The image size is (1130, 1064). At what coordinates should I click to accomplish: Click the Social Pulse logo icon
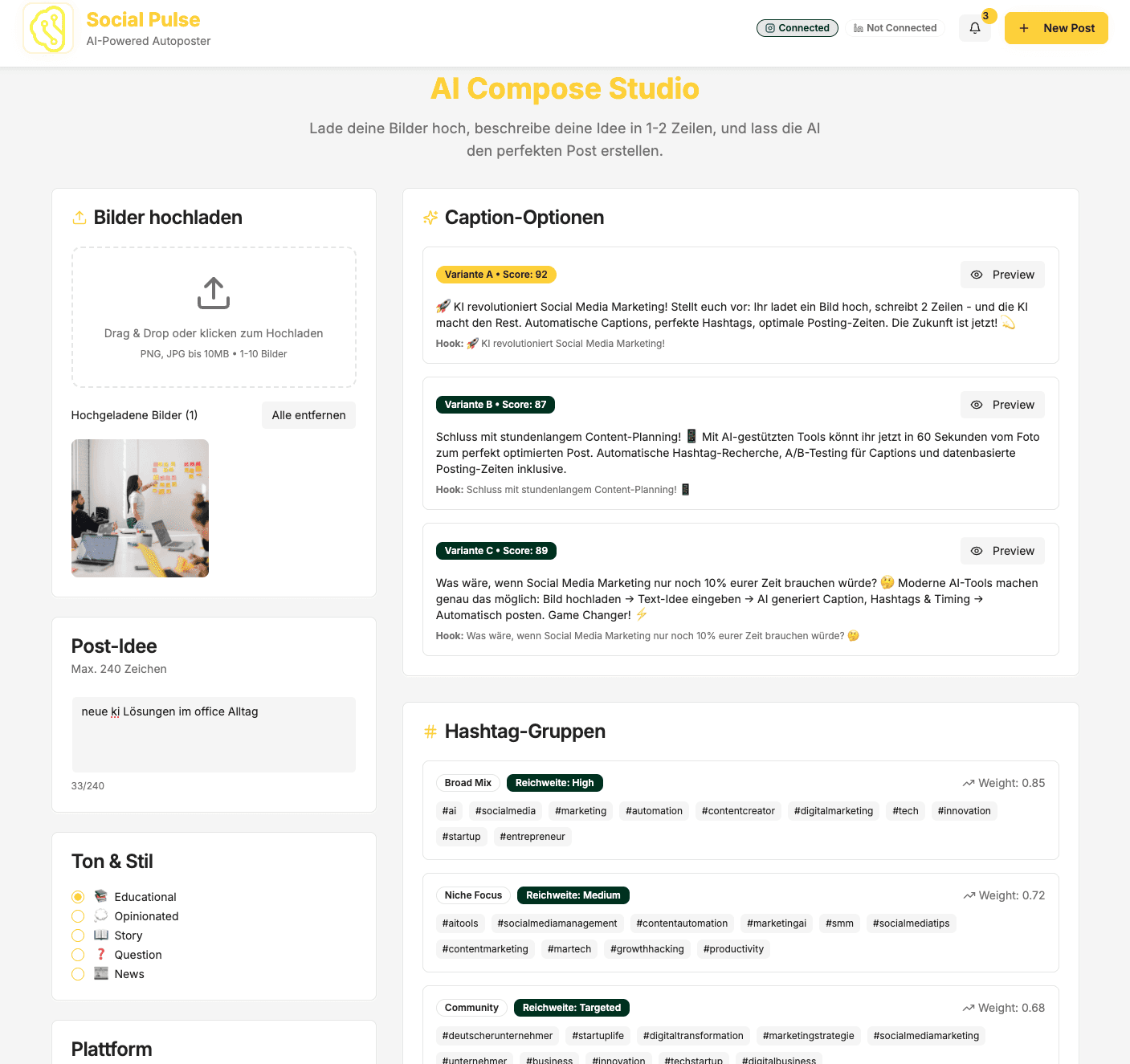48,28
